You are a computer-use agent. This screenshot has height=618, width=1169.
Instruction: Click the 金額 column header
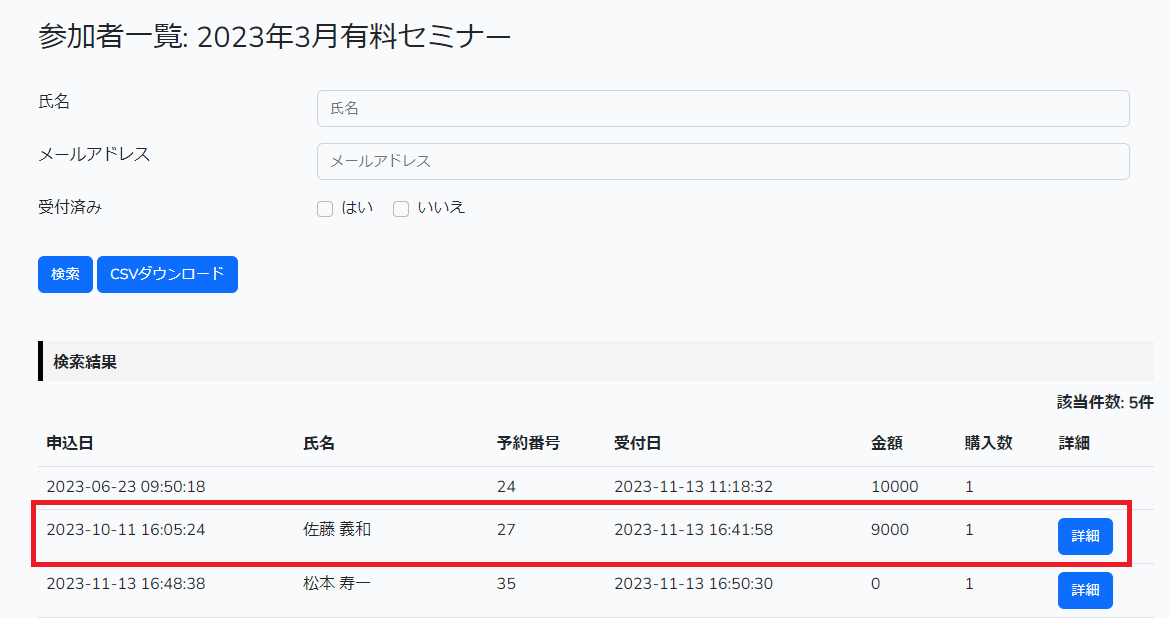(x=886, y=443)
